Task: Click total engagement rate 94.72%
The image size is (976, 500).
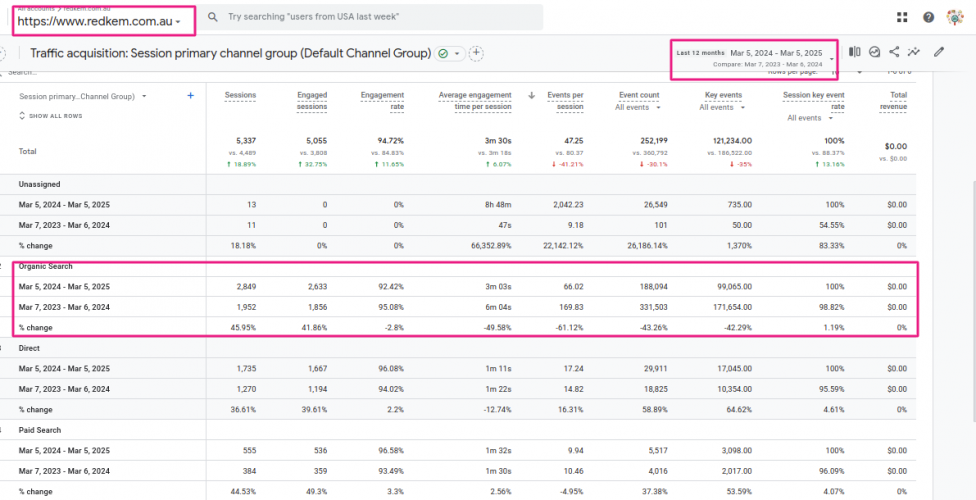Action: point(390,141)
